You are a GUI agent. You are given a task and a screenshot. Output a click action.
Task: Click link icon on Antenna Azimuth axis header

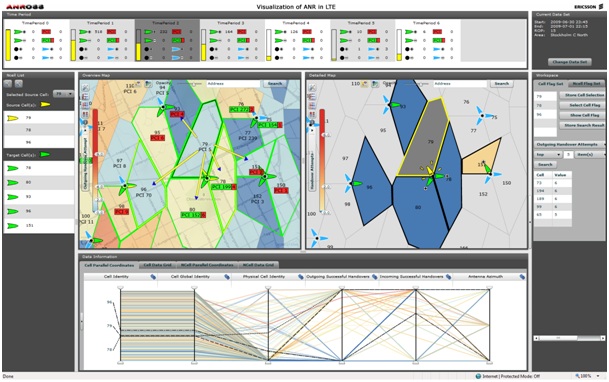522,277
